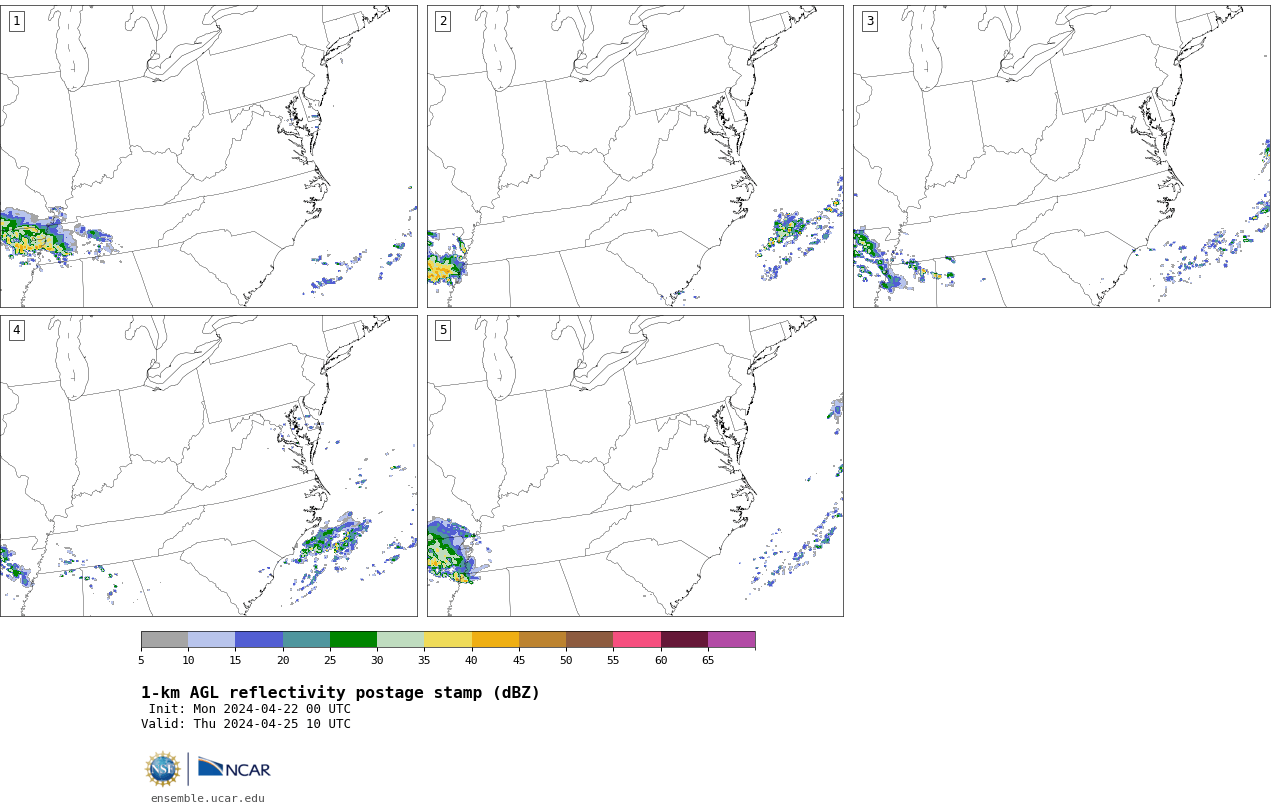Click the orange 40-45 dBZ swatch

coord(495,640)
